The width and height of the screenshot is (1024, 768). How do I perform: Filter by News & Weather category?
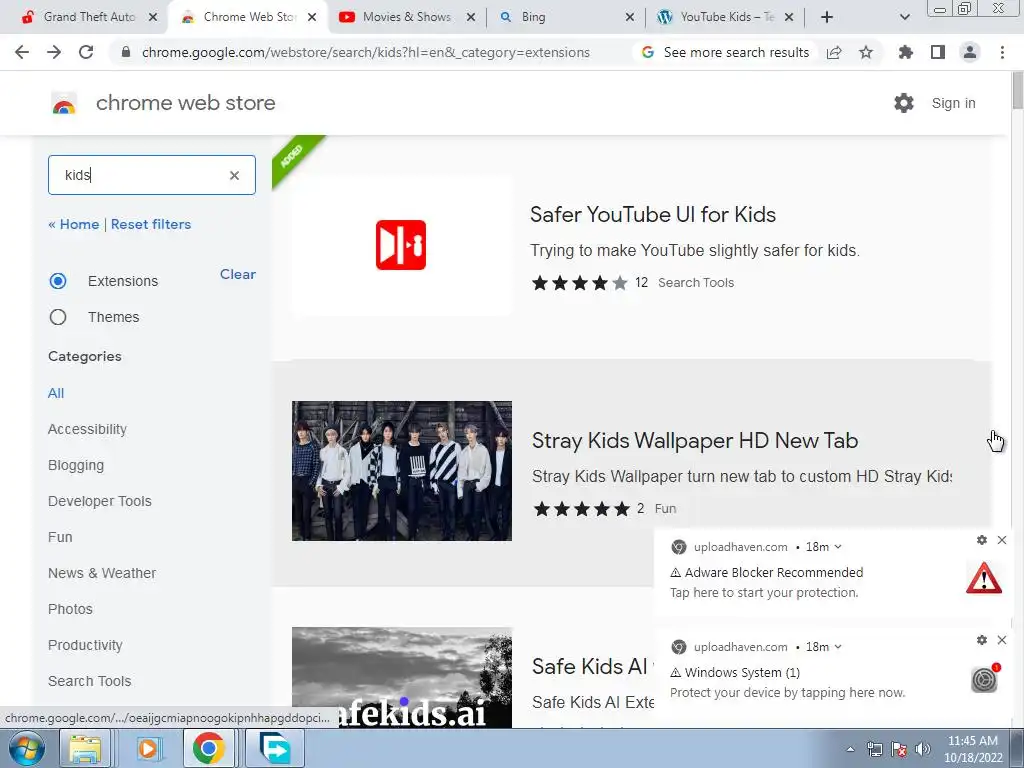point(102,573)
